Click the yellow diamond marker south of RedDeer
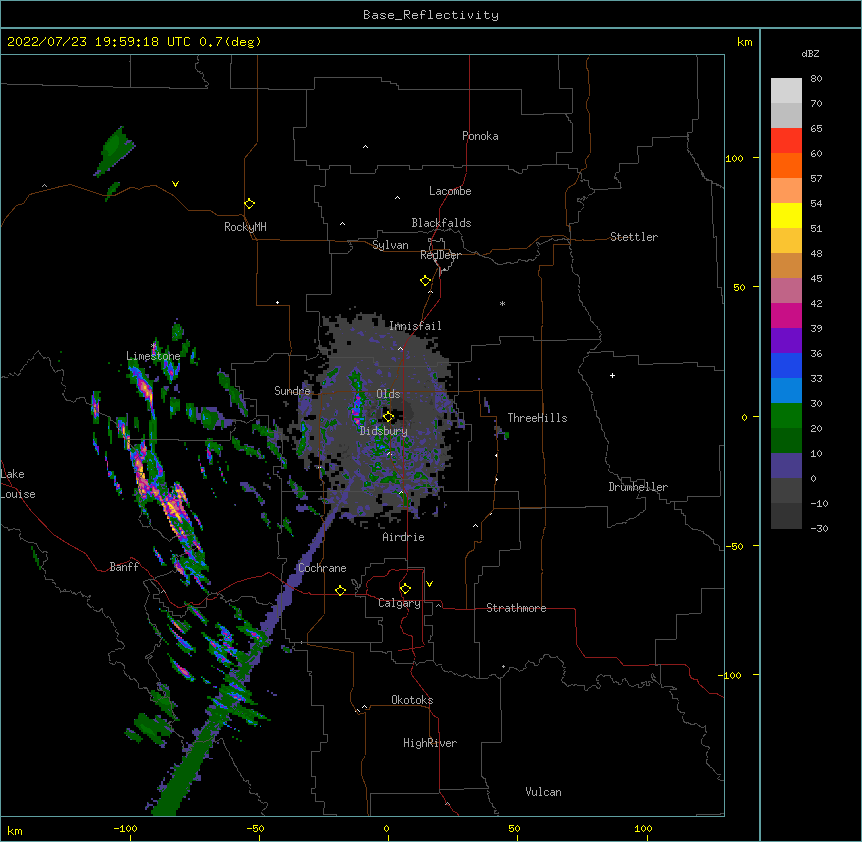The width and height of the screenshot is (862, 842). tap(426, 281)
